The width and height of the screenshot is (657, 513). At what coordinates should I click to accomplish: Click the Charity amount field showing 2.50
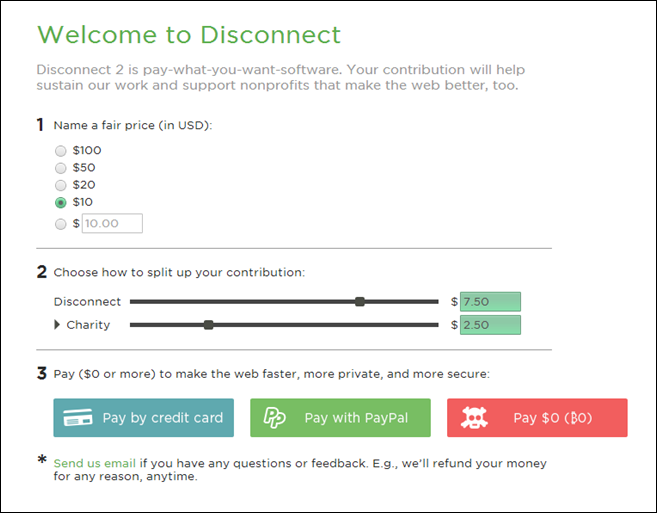pyautogui.click(x=490, y=325)
